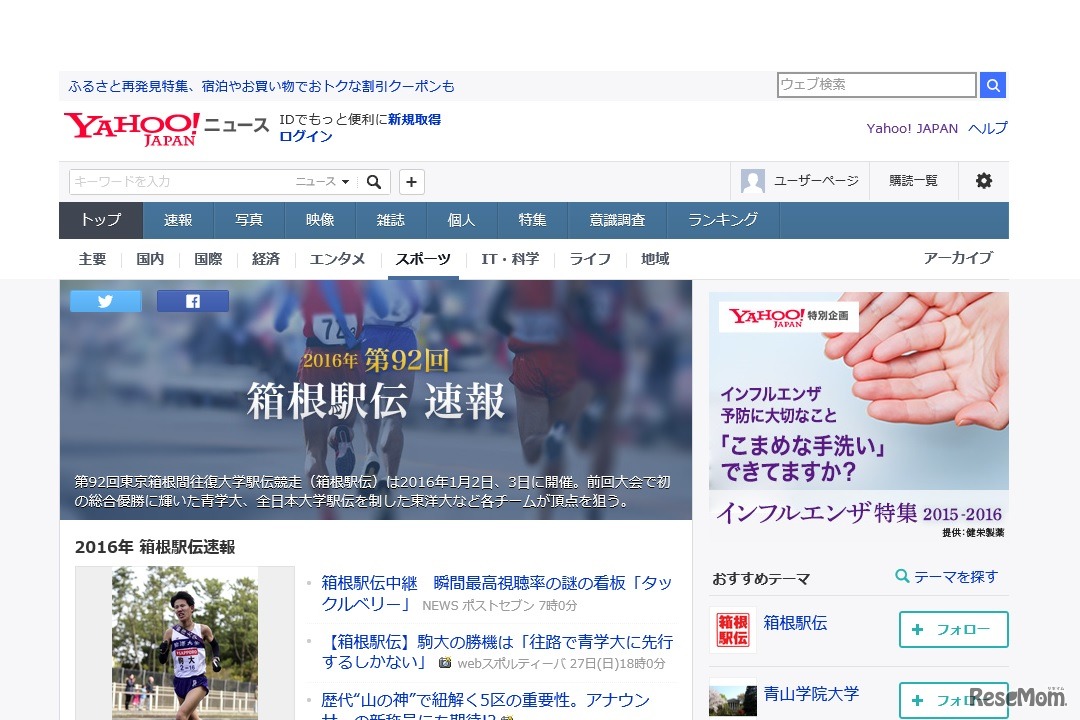The width and height of the screenshot is (1080, 720).
Task: Share the page on Twitter
Action: pyautogui.click(x=105, y=300)
